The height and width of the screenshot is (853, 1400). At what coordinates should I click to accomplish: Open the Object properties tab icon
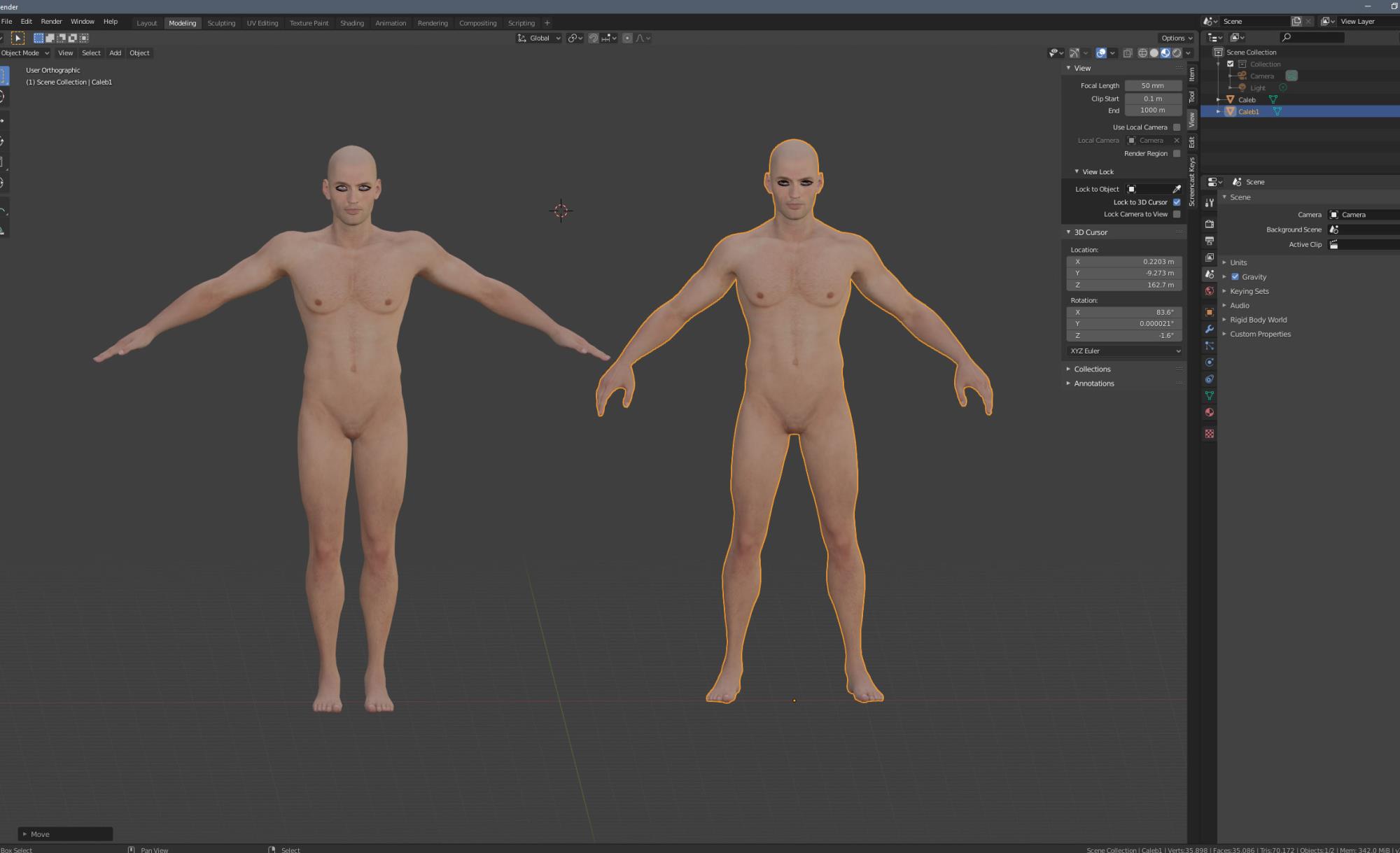click(x=1209, y=312)
